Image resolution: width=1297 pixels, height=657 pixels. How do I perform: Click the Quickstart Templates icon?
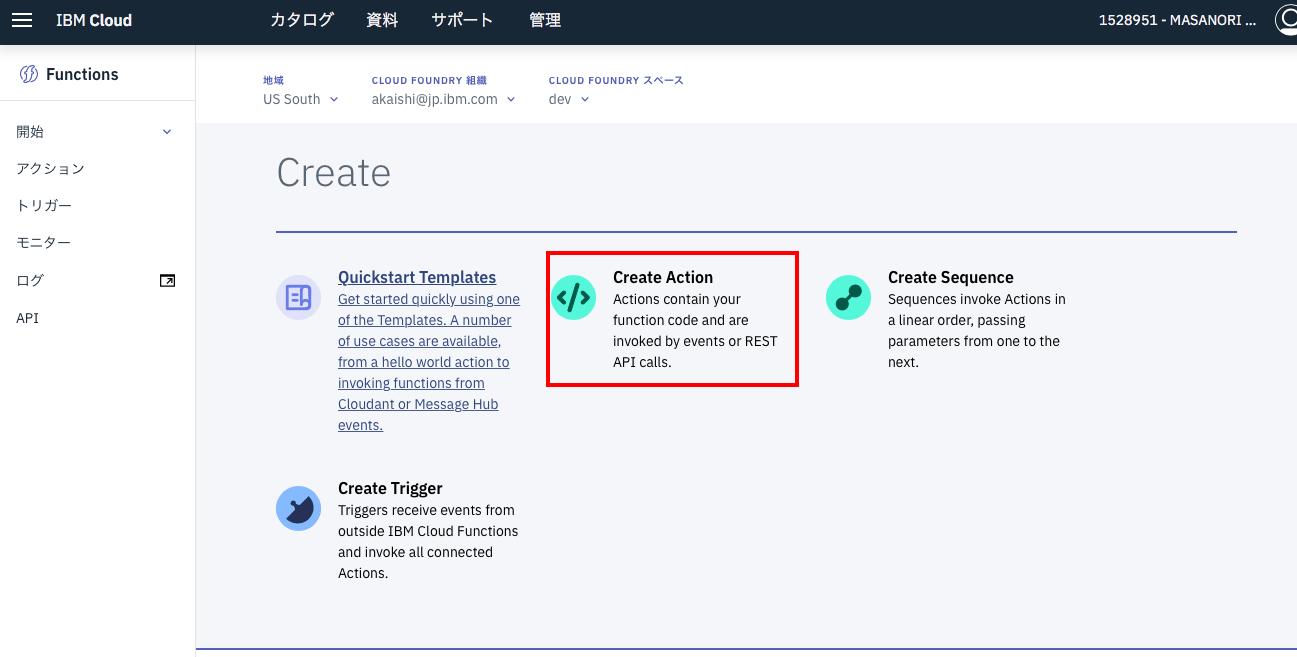coord(298,297)
